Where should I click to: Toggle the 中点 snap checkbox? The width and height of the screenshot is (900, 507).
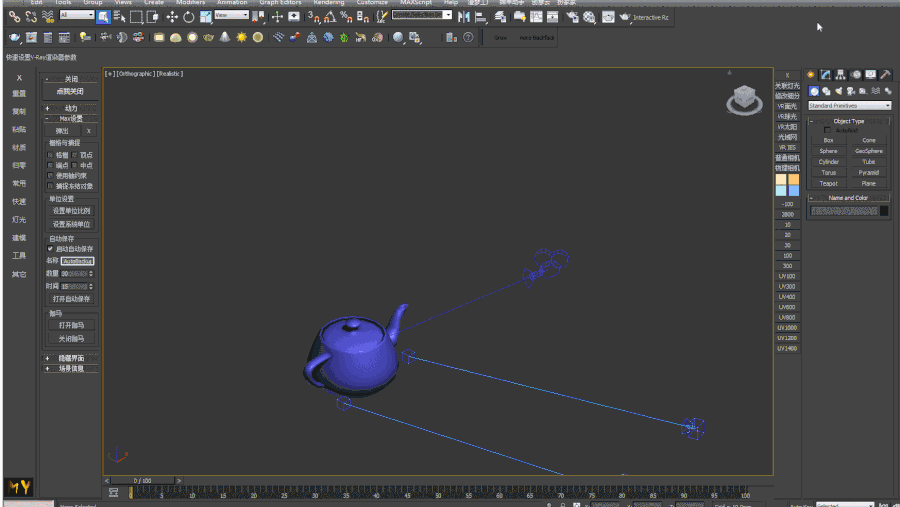pyautogui.click(x=75, y=165)
